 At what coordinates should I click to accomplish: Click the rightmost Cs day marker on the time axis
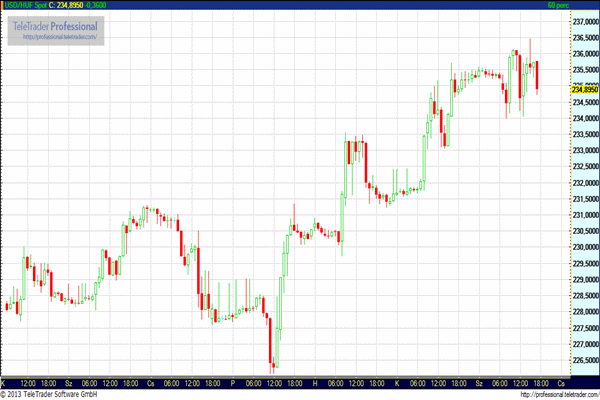click(x=561, y=383)
